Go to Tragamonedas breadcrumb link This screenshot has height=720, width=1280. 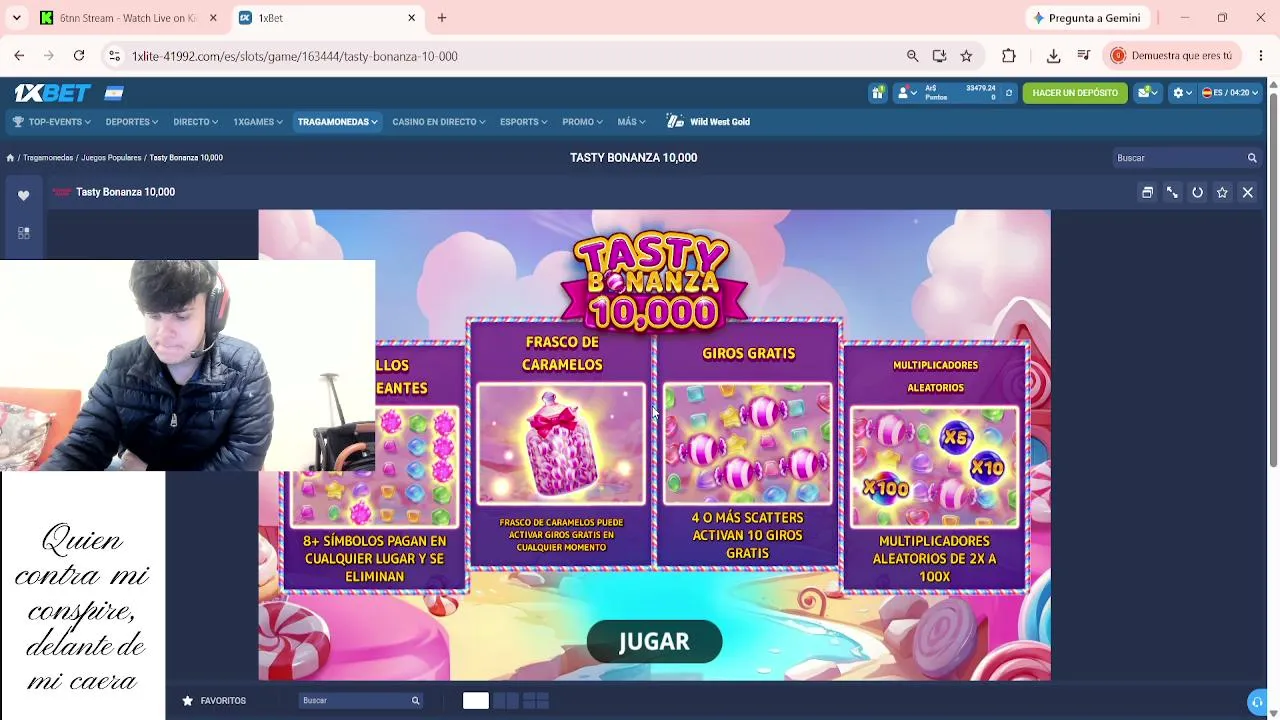(x=48, y=158)
